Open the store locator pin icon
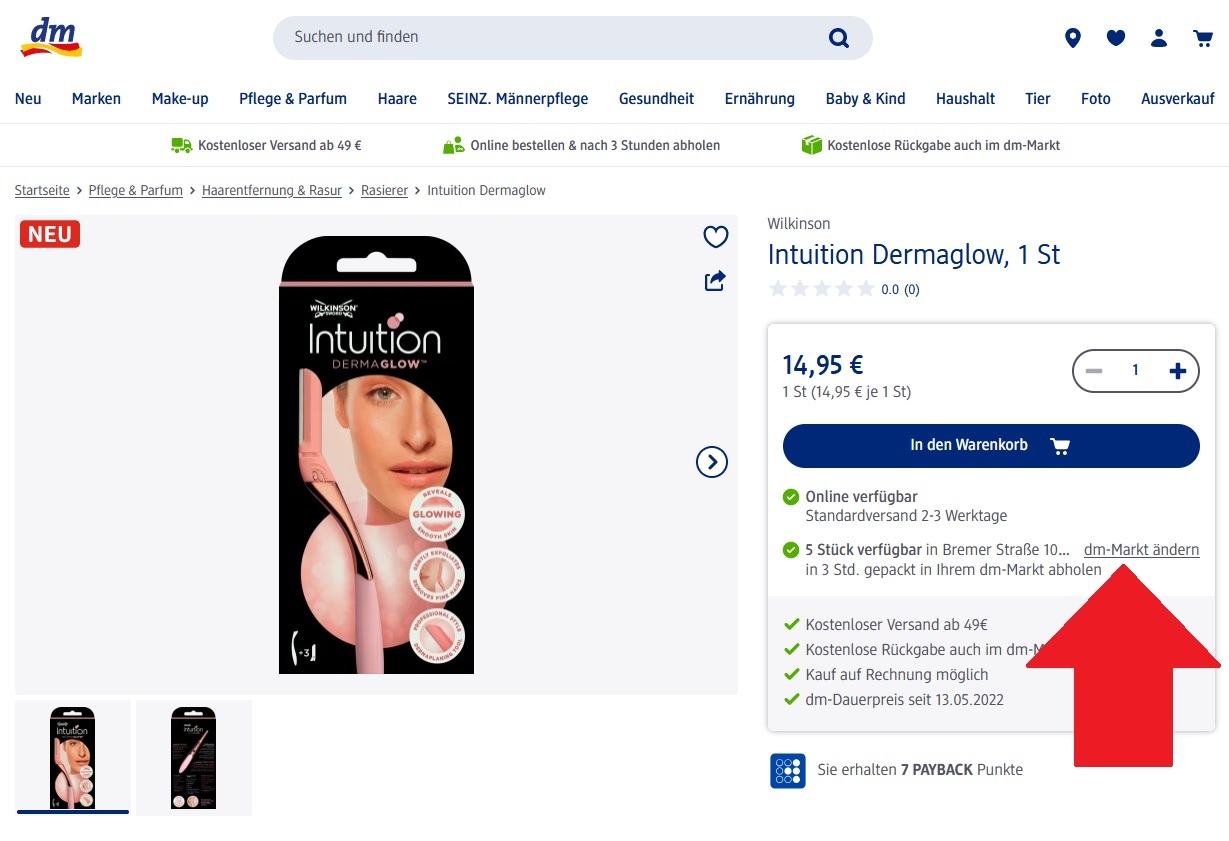This screenshot has height=841, width=1229. click(1073, 38)
